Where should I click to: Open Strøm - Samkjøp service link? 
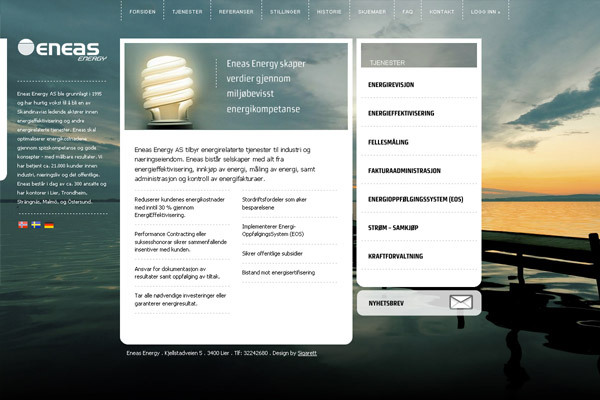pos(393,228)
